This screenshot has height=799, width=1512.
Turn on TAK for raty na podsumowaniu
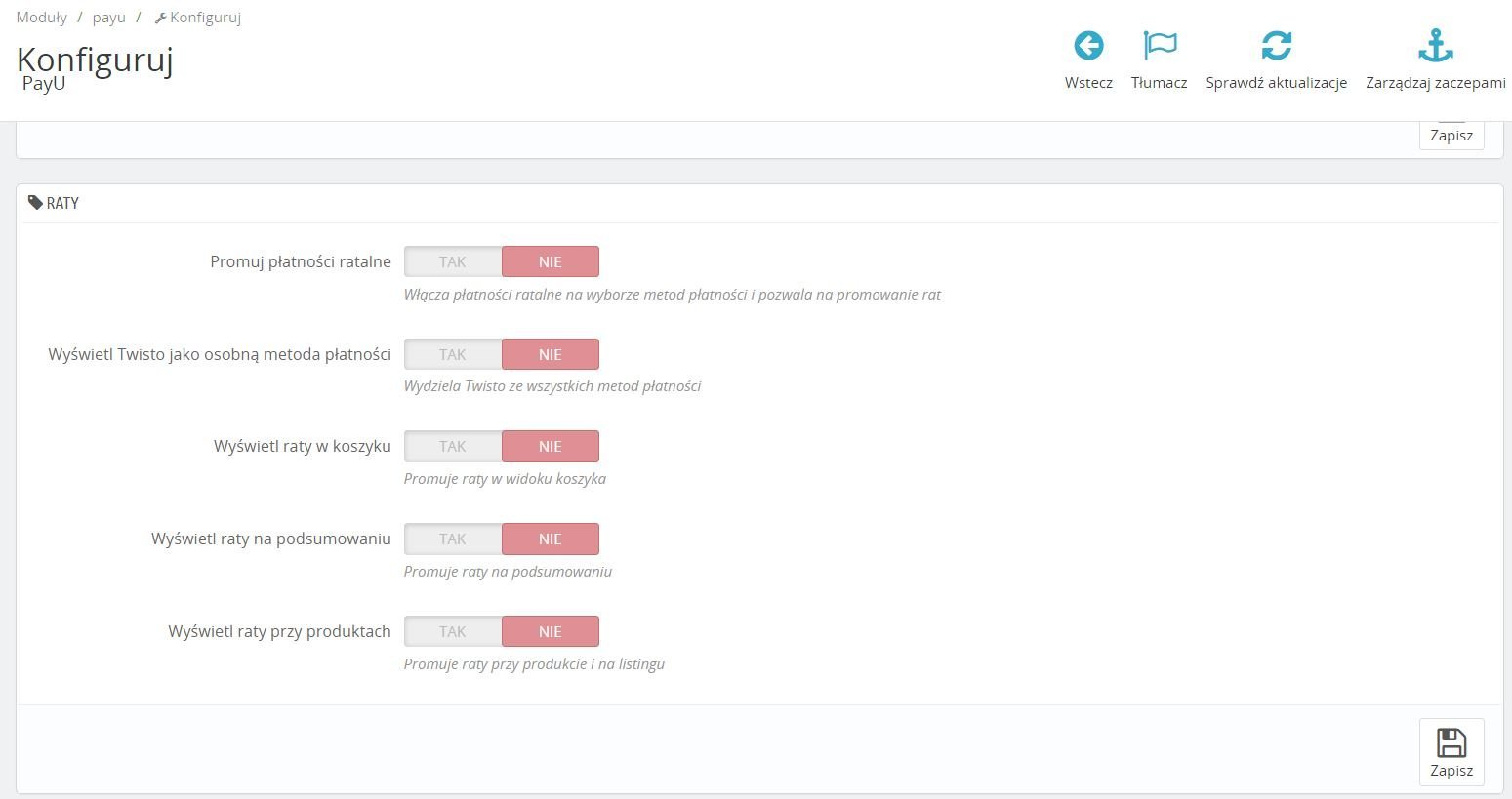coord(453,539)
